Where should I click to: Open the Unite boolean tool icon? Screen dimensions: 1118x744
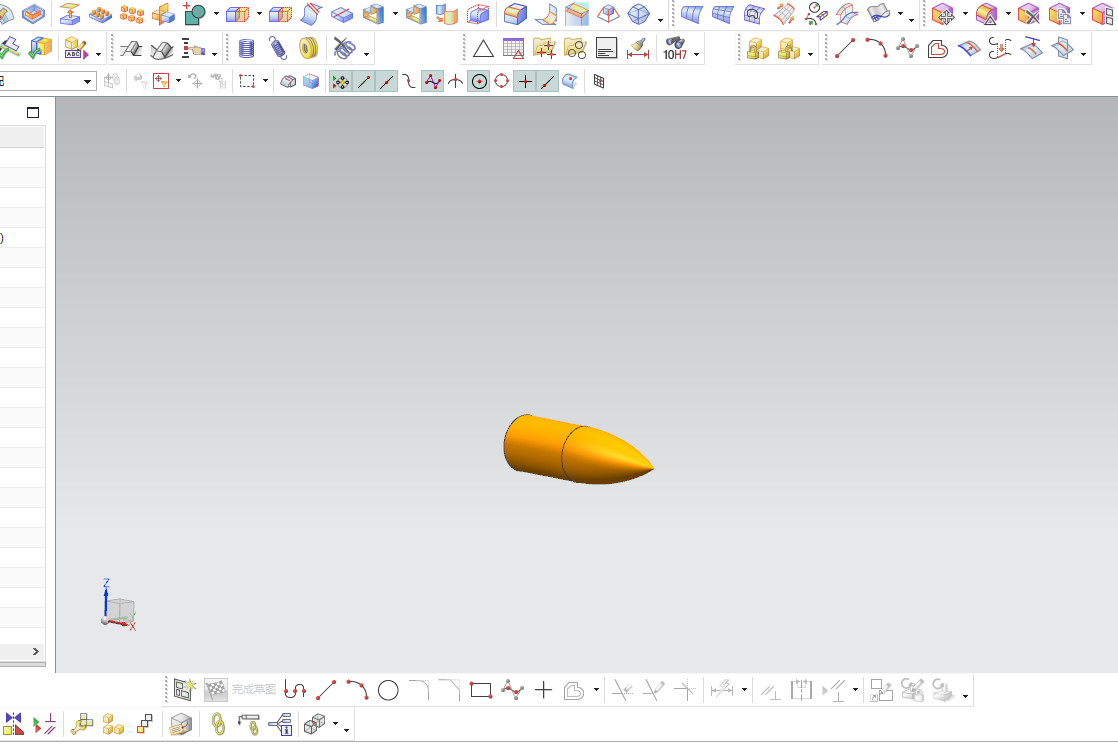[x=195, y=14]
